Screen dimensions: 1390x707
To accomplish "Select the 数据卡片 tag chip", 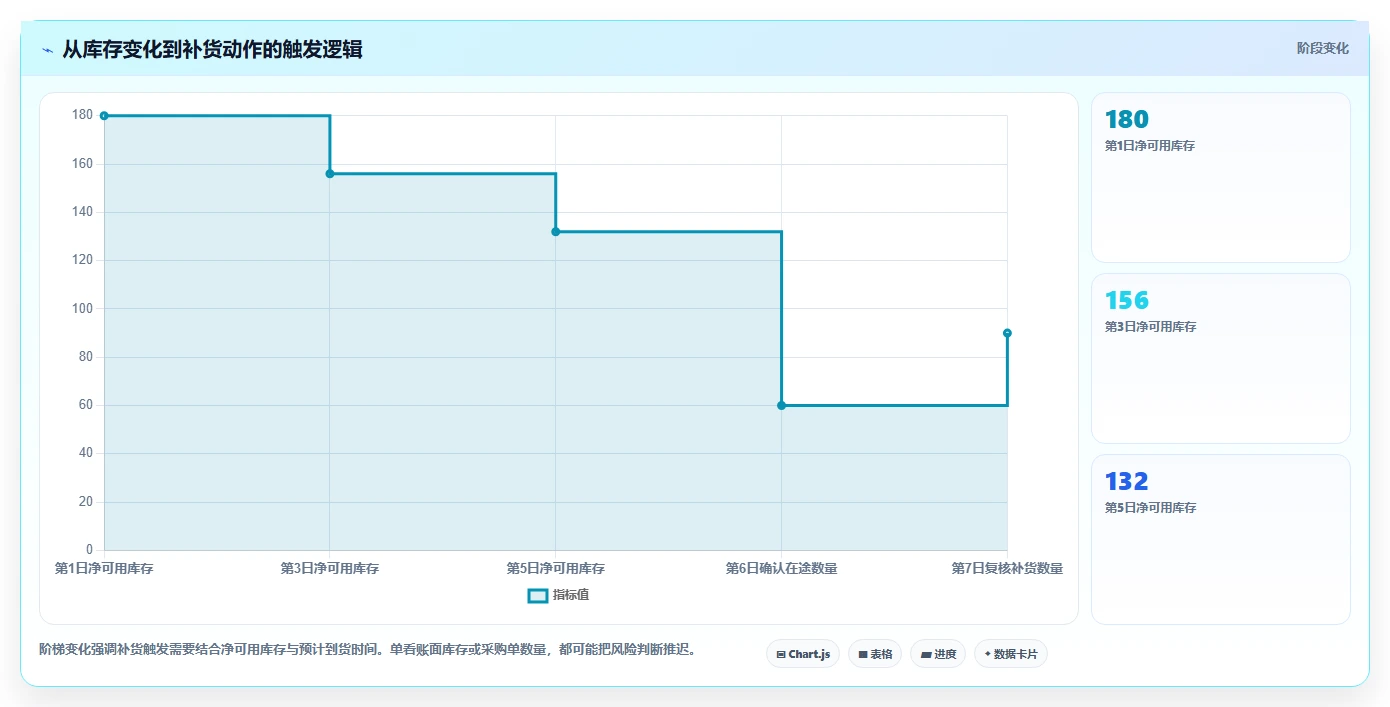I will point(1011,654).
